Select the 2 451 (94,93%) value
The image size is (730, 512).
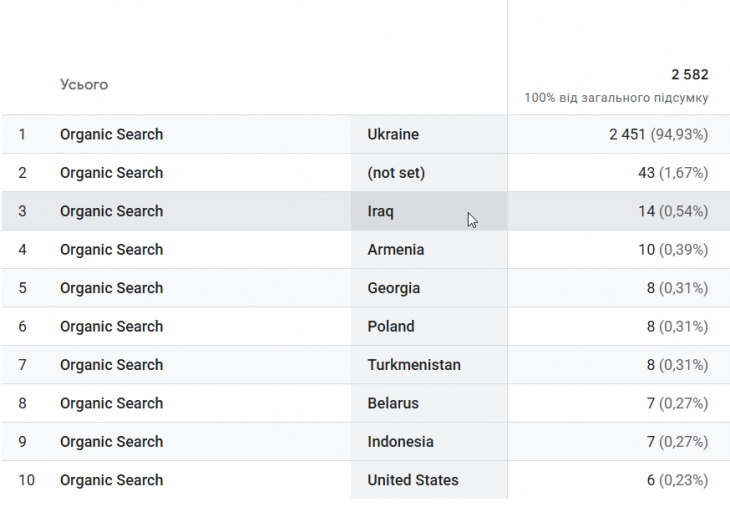tap(659, 135)
